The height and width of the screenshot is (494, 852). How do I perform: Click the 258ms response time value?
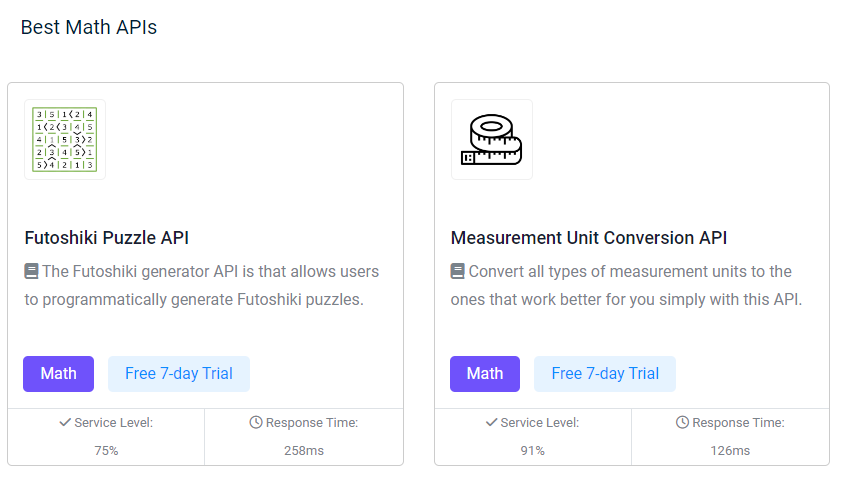(x=304, y=451)
